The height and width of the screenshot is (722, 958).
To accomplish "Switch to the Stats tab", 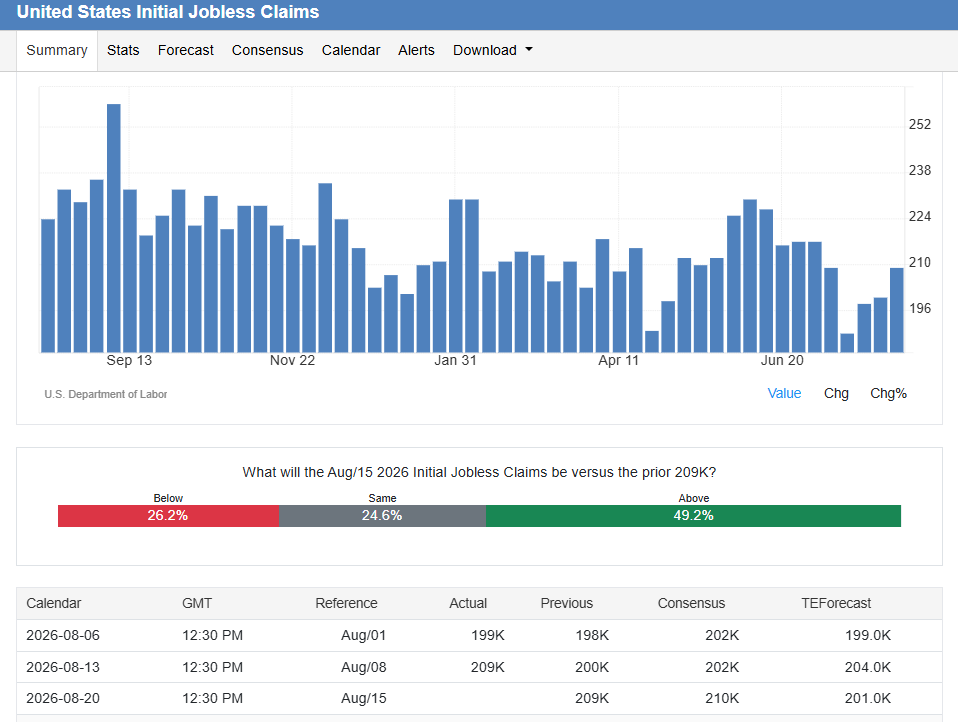I will [x=123, y=51].
